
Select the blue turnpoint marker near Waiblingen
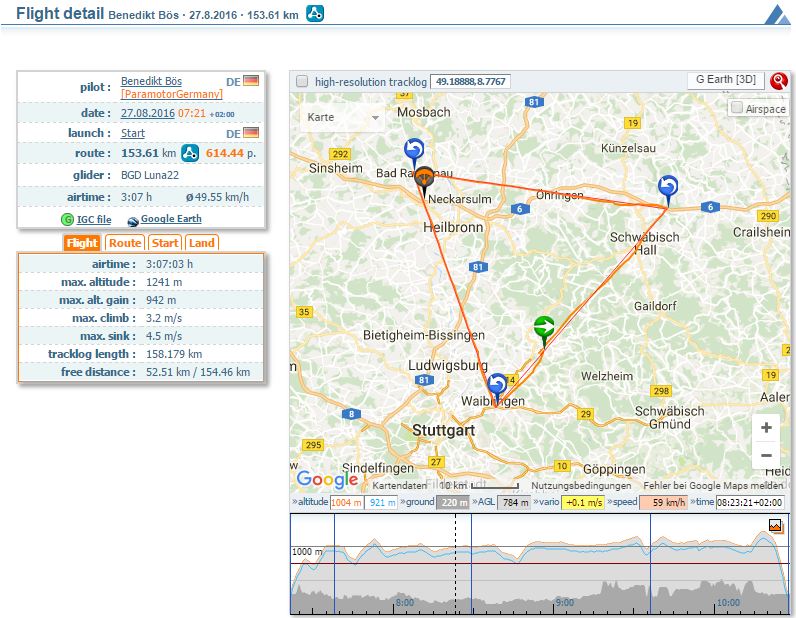pos(497,385)
